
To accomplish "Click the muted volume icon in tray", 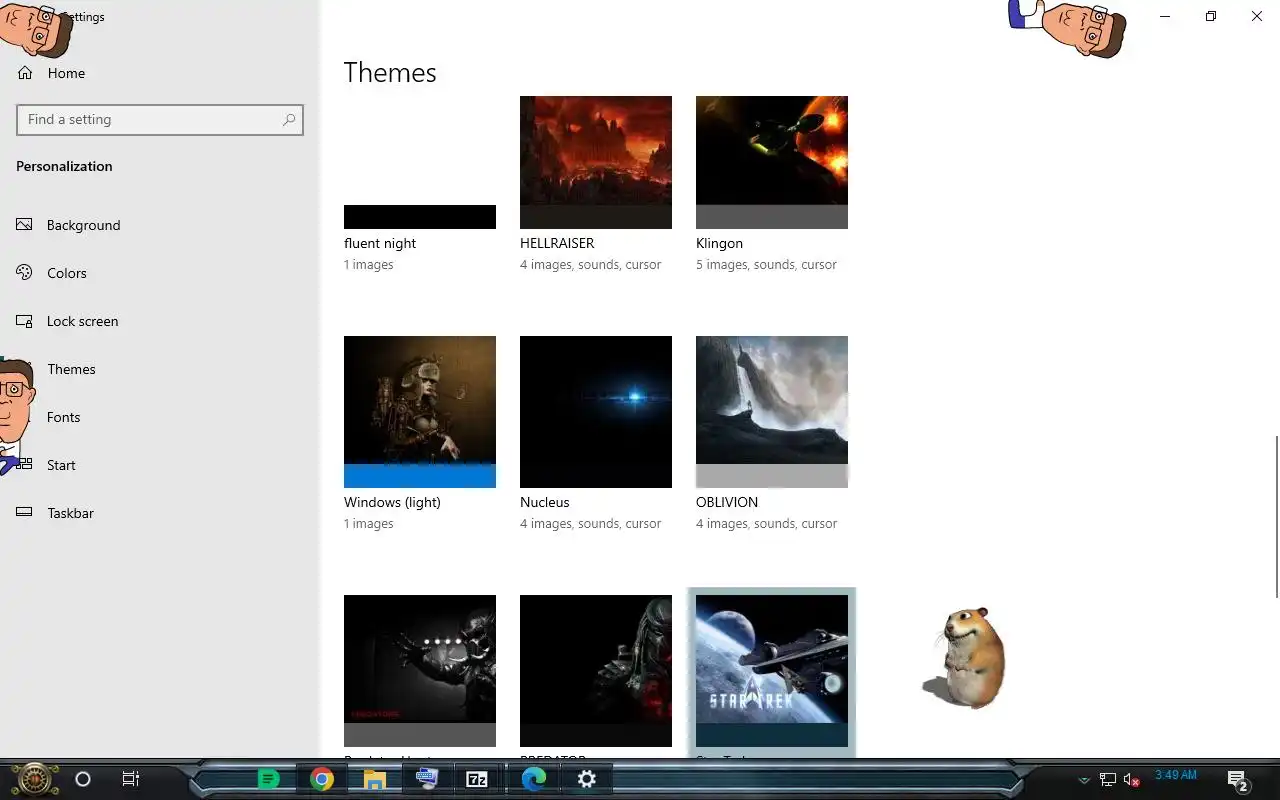I will point(1132,780).
